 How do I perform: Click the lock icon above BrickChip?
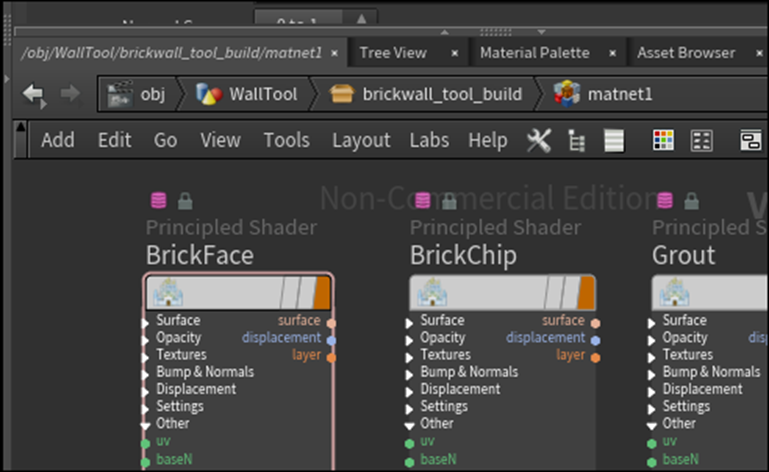449,201
